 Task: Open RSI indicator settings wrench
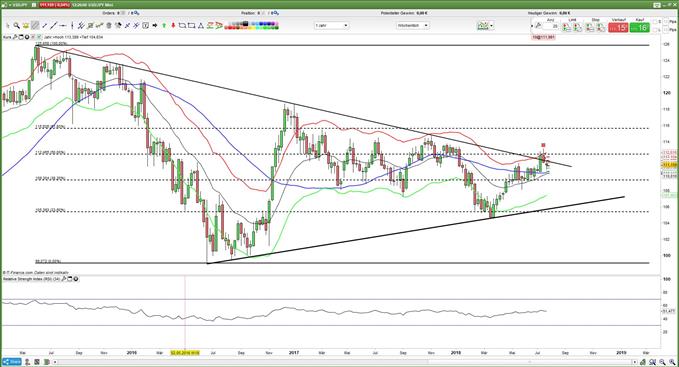(x=64, y=279)
